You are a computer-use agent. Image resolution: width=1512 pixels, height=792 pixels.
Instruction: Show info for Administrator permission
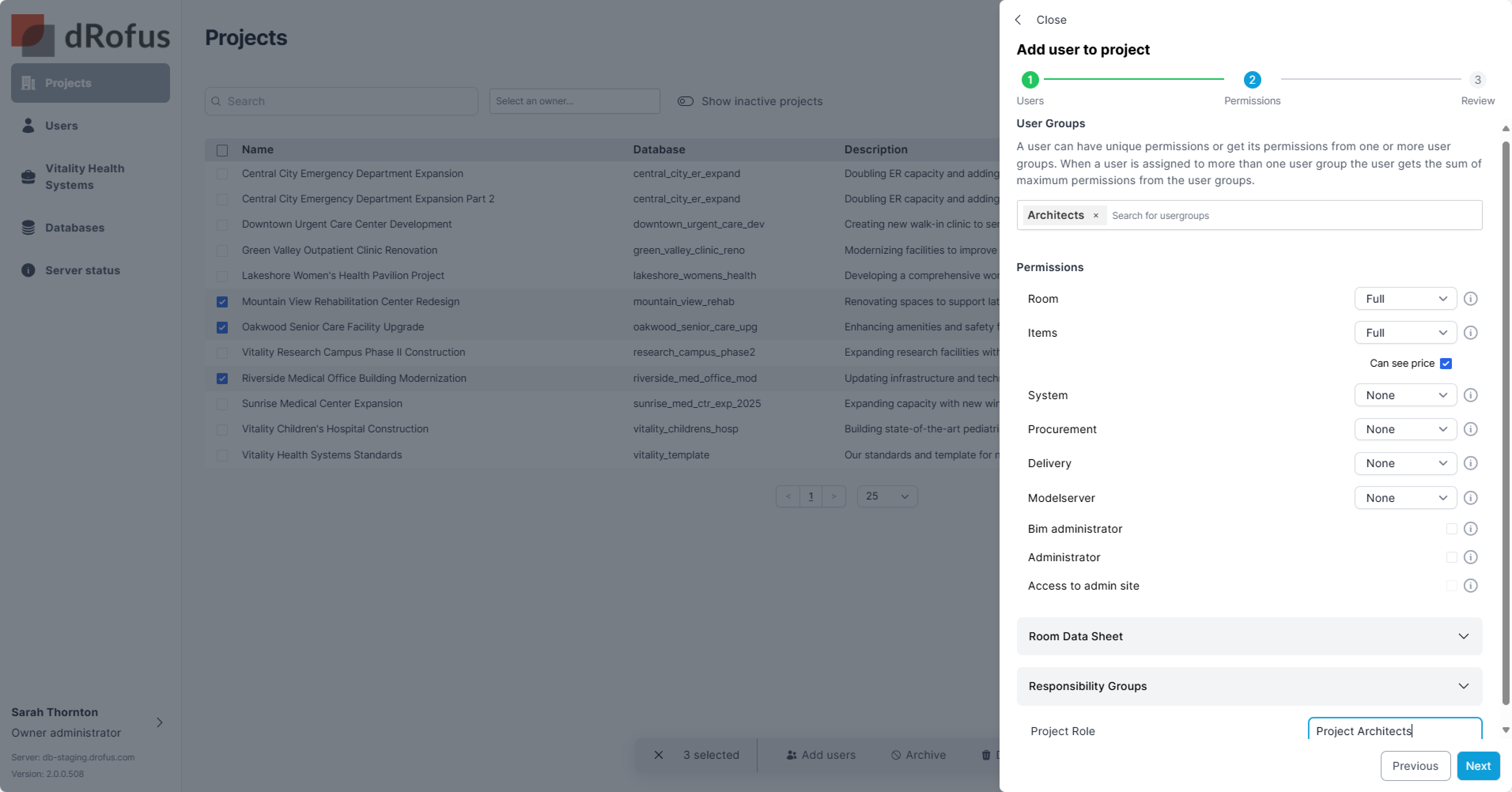1470,557
